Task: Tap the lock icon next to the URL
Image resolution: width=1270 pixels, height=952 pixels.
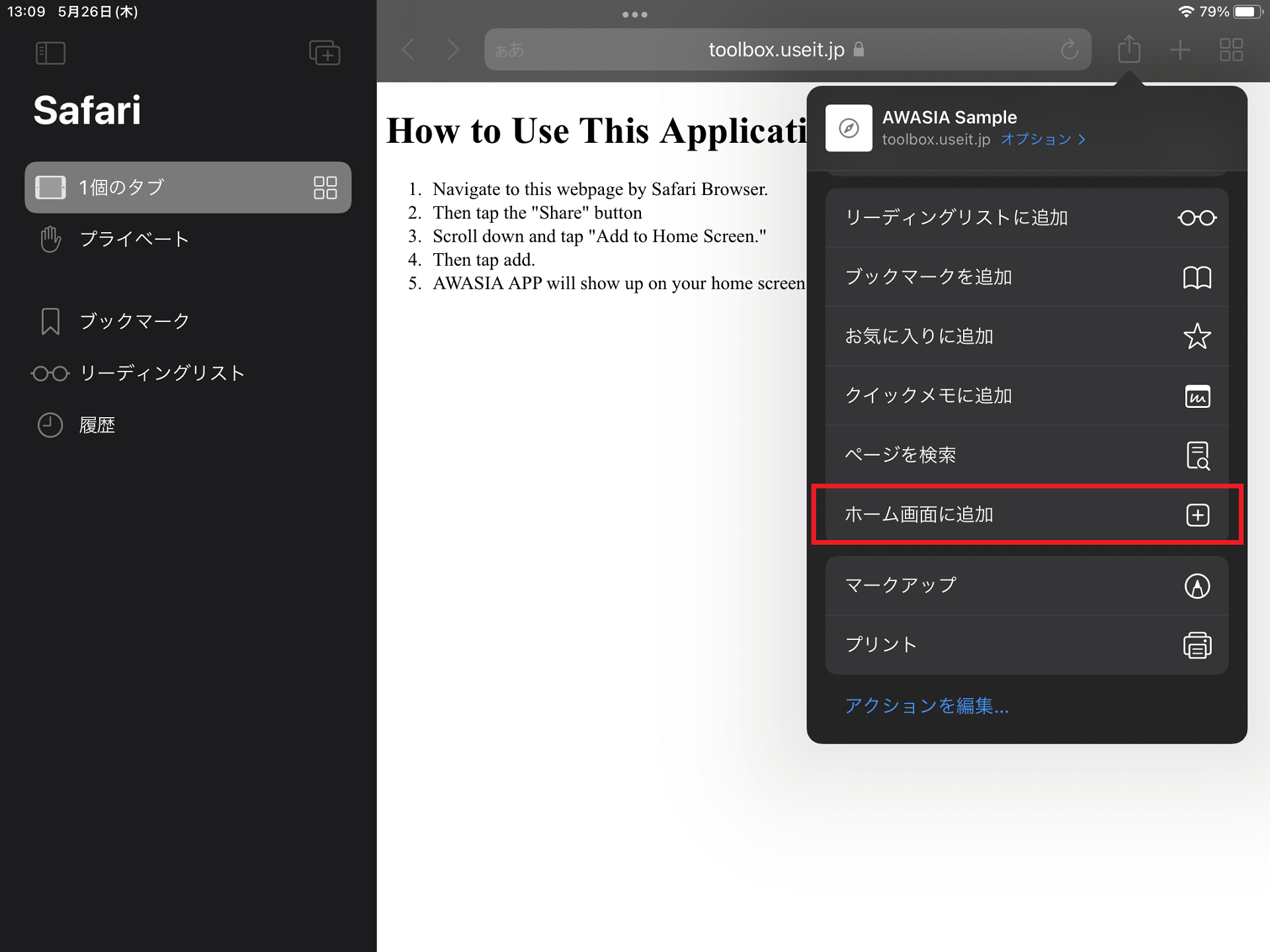Action: (x=859, y=49)
